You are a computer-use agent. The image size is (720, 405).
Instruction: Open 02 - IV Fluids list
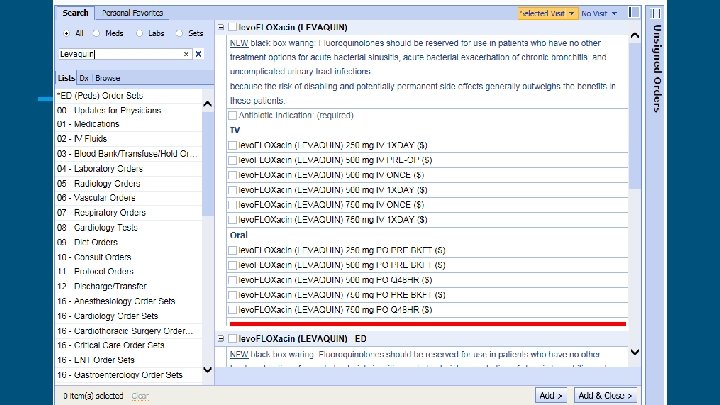point(129,139)
